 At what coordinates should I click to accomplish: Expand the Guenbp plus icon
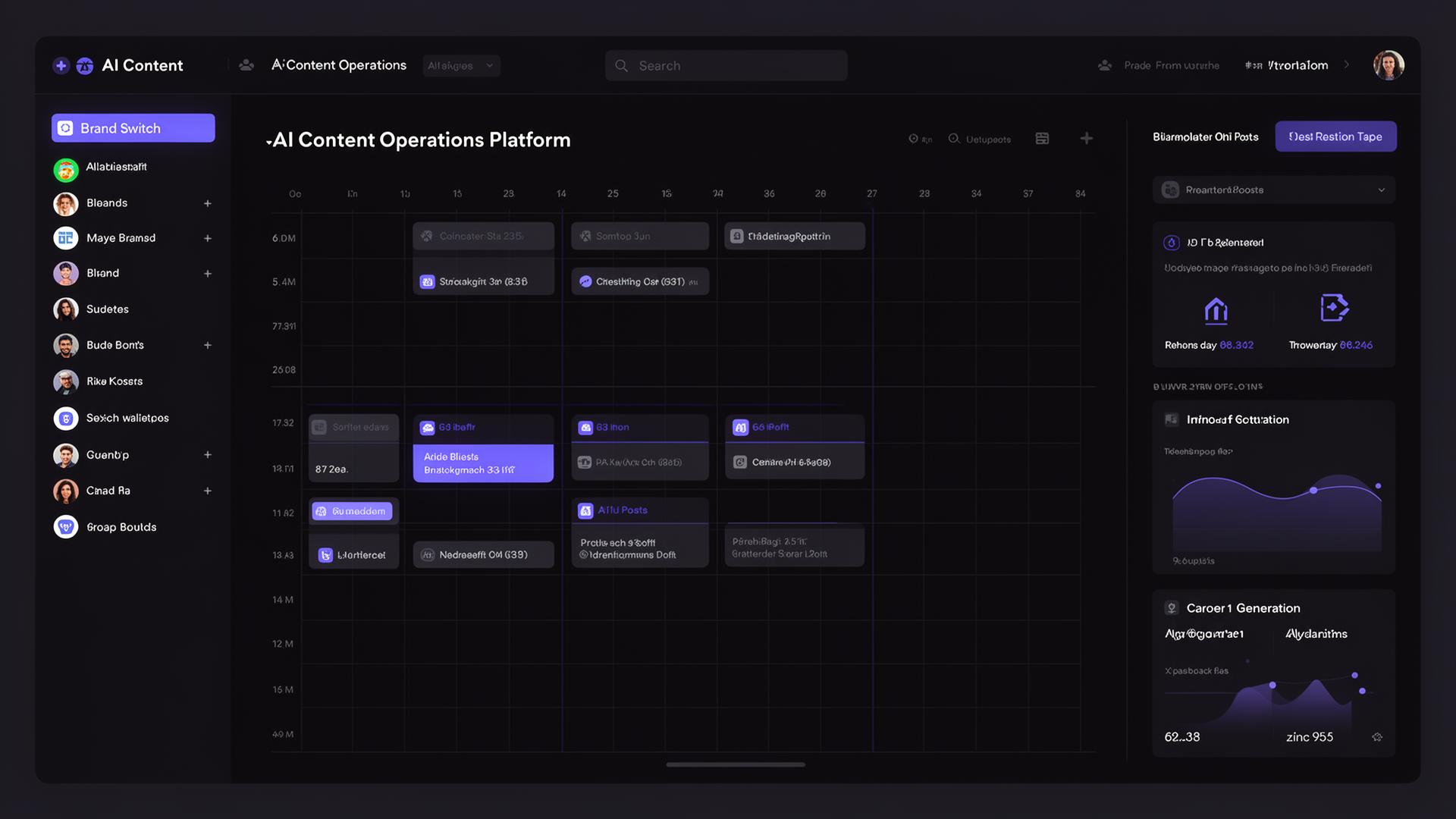[x=207, y=455]
